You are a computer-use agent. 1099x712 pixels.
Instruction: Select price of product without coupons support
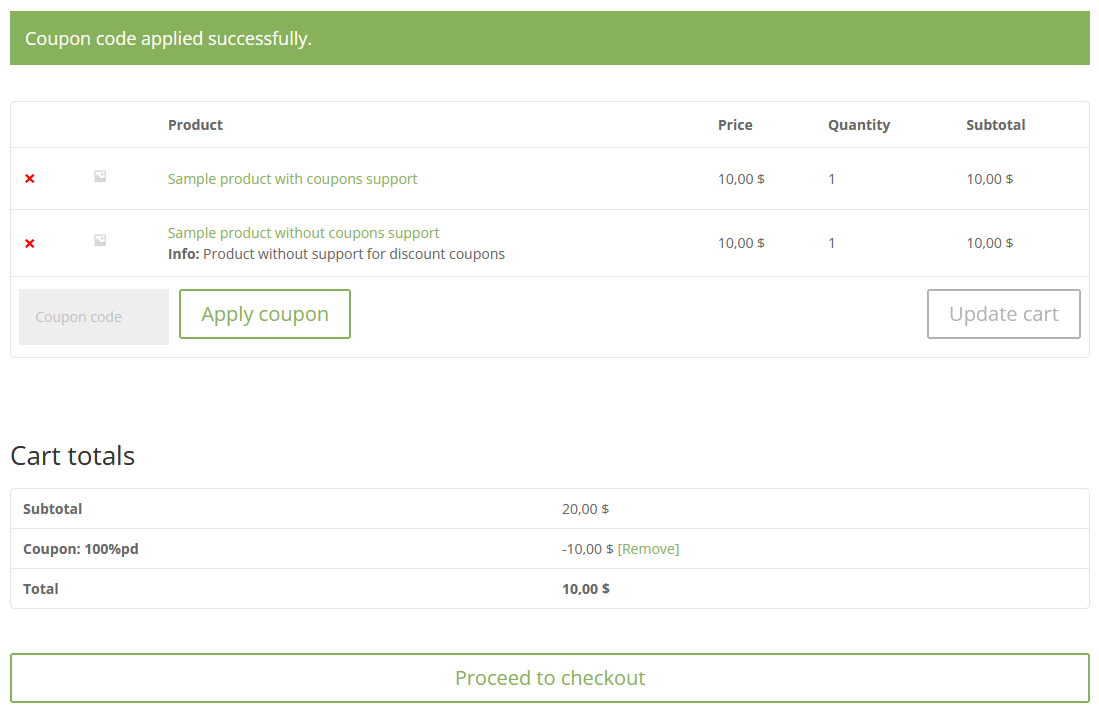pyautogui.click(x=741, y=243)
